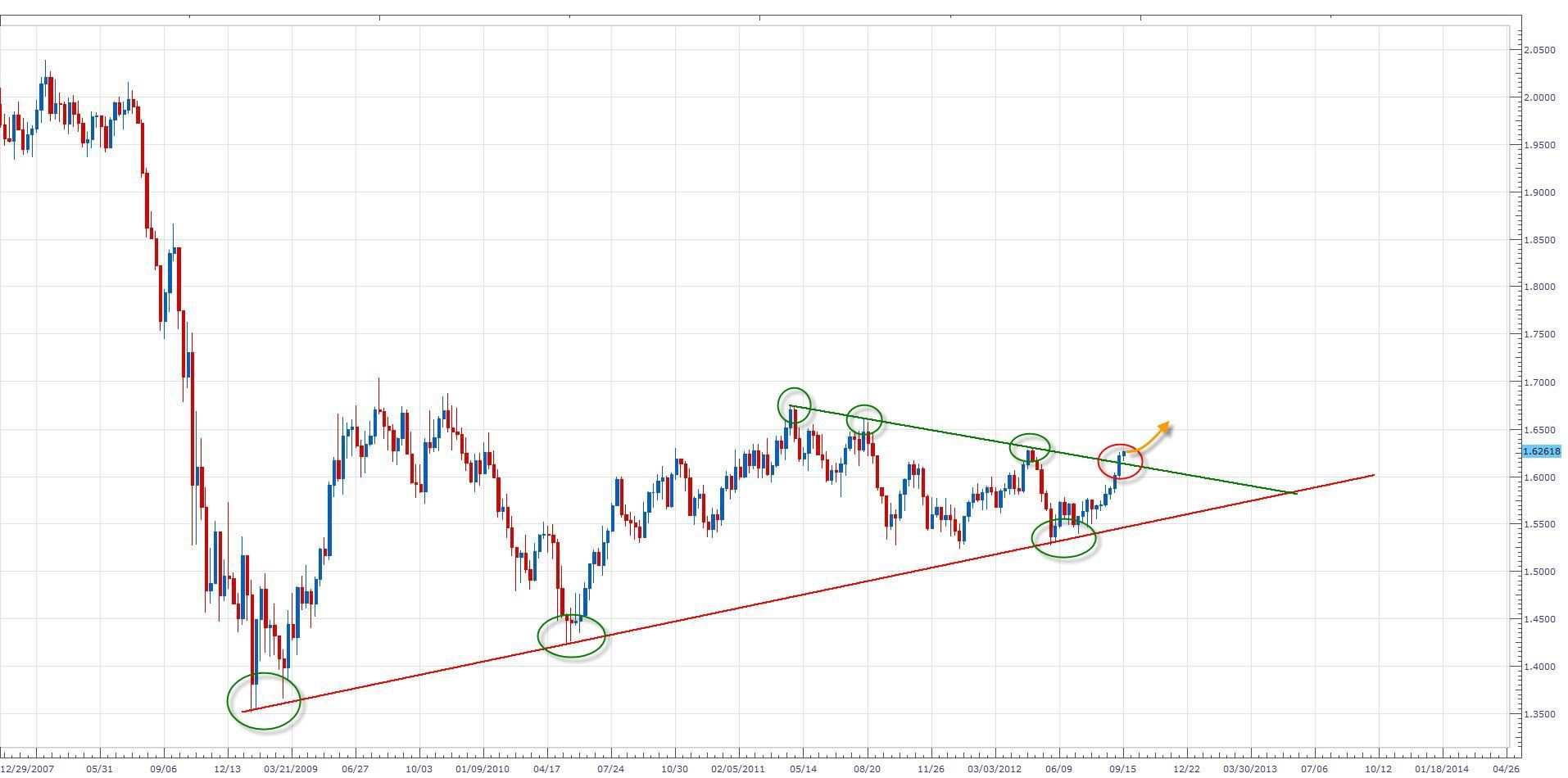The width and height of the screenshot is (1568, 778).
Task: Click the 12/29/2007 date label
Action: 28,769
